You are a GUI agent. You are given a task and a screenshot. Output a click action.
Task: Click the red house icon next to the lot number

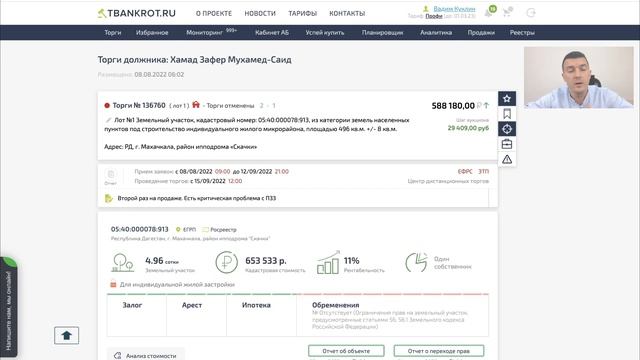click(x=196, y=105)
